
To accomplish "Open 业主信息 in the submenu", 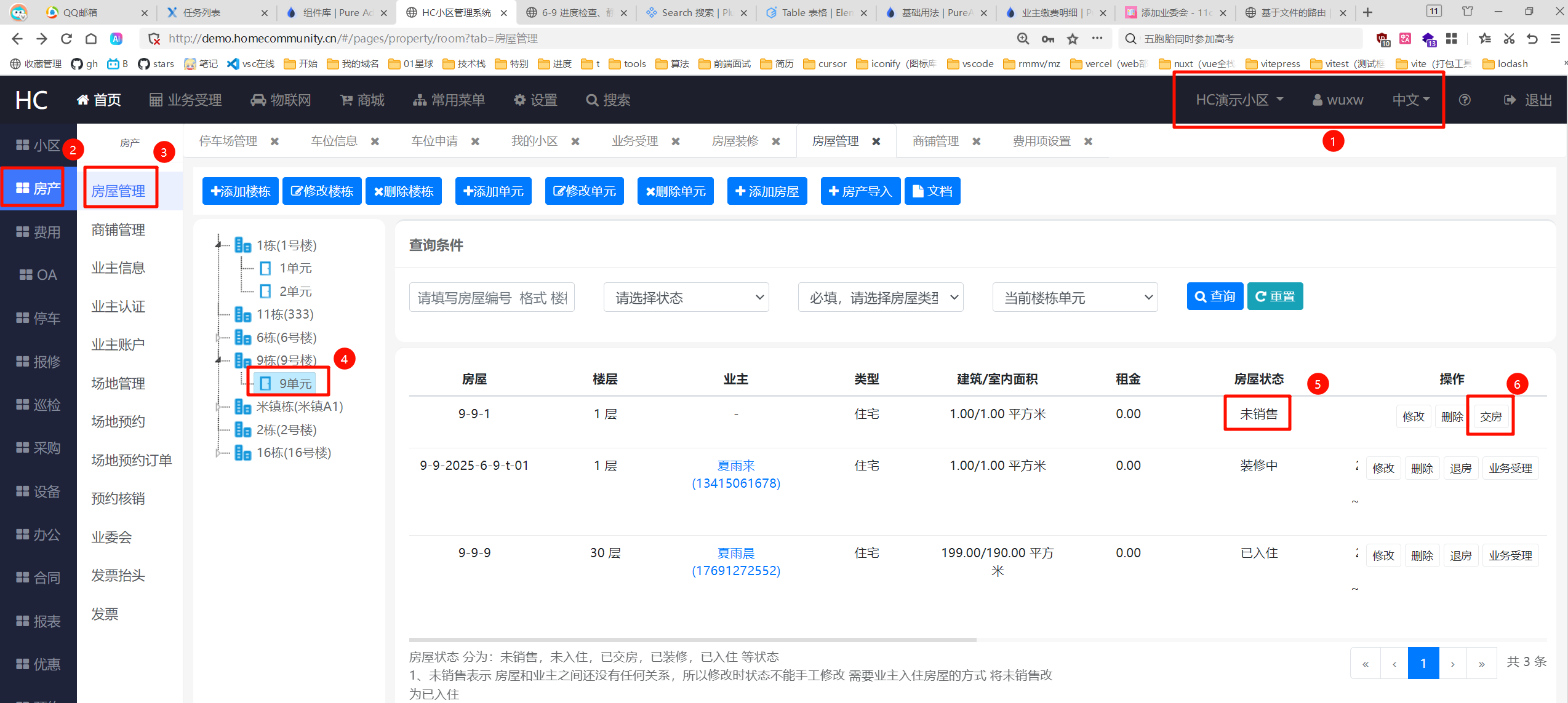I will click(x=118, y=268).
